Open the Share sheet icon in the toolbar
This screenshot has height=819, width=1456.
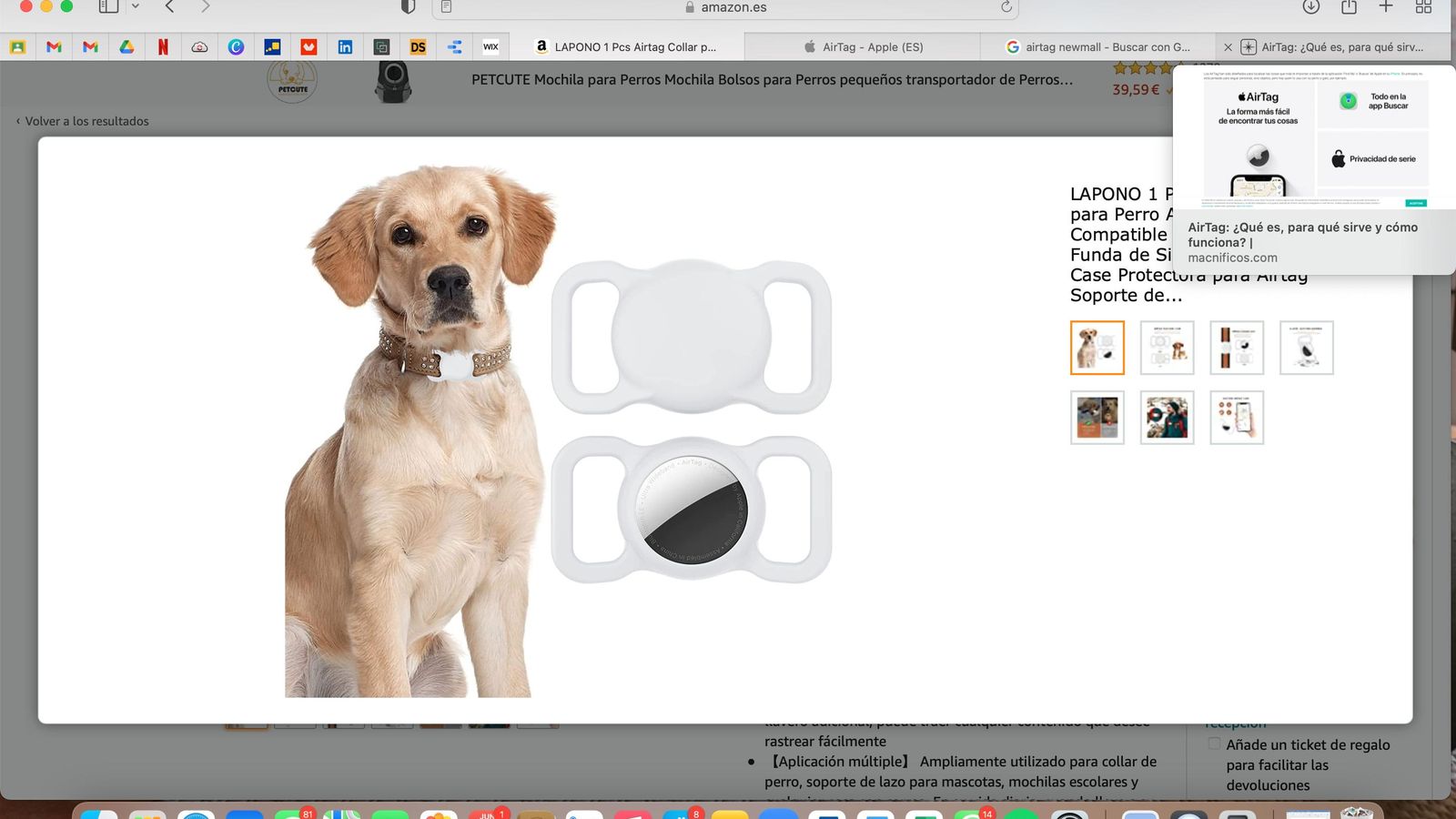point(1348,7)
